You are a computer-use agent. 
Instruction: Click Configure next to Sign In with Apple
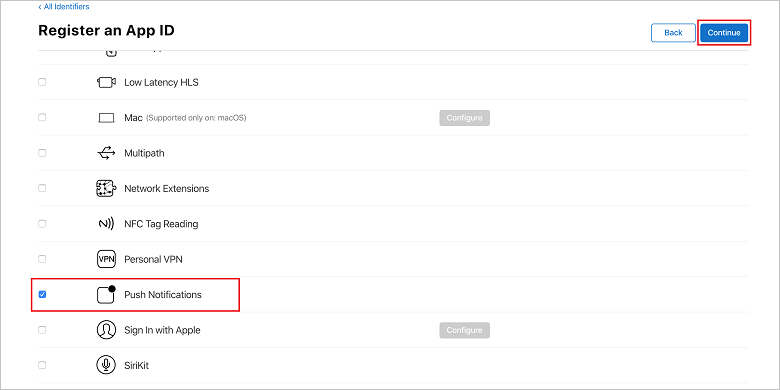(x=464, y=330)
